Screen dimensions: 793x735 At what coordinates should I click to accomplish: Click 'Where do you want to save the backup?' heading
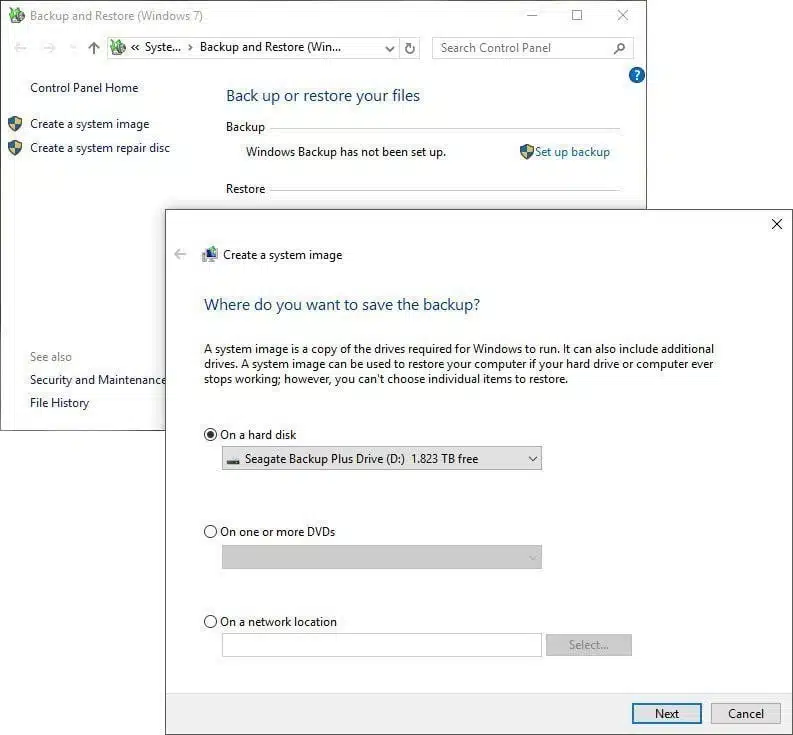[342, 305]
